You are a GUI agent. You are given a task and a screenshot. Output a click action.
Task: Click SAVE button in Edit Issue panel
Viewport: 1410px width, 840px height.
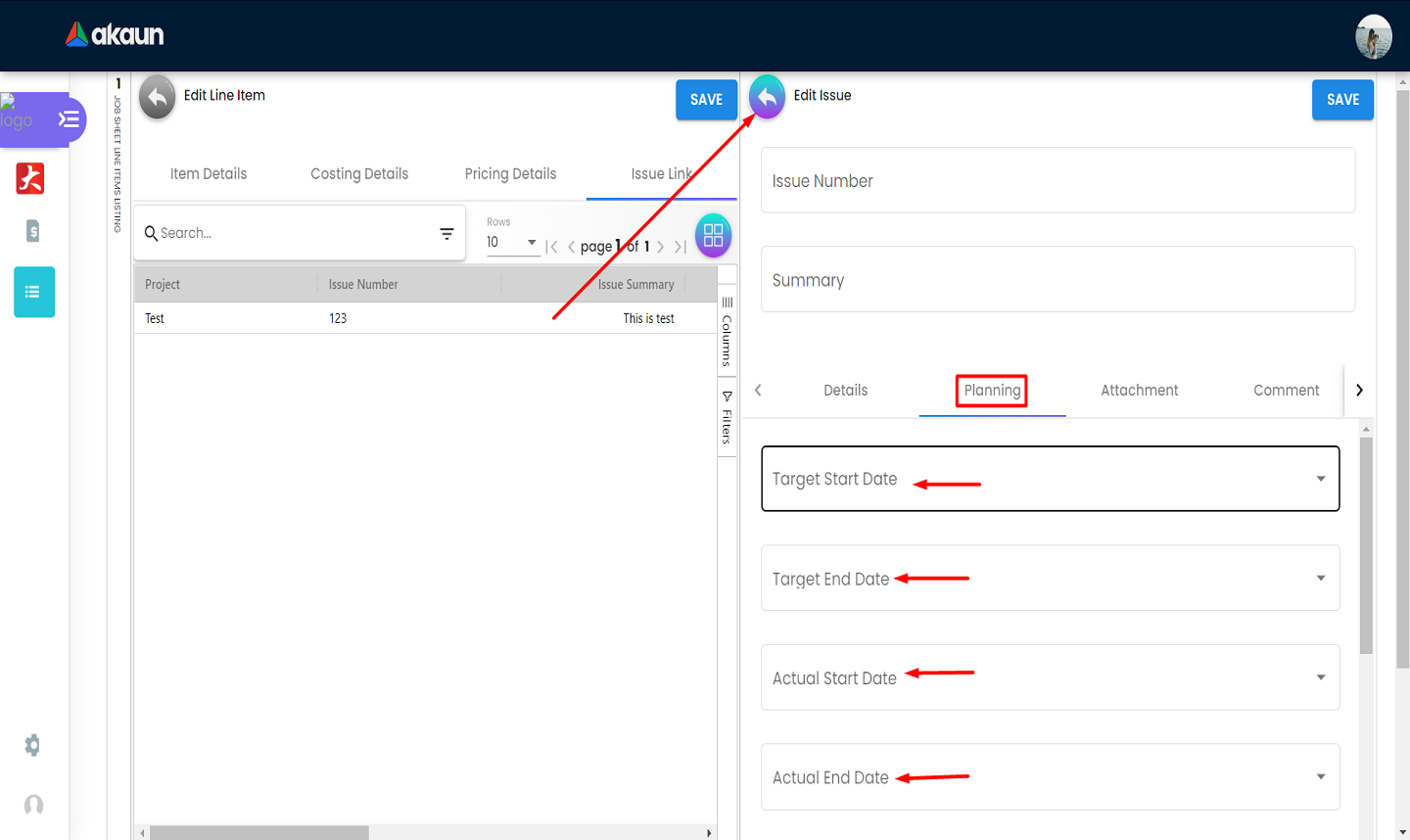(1342, 99)
